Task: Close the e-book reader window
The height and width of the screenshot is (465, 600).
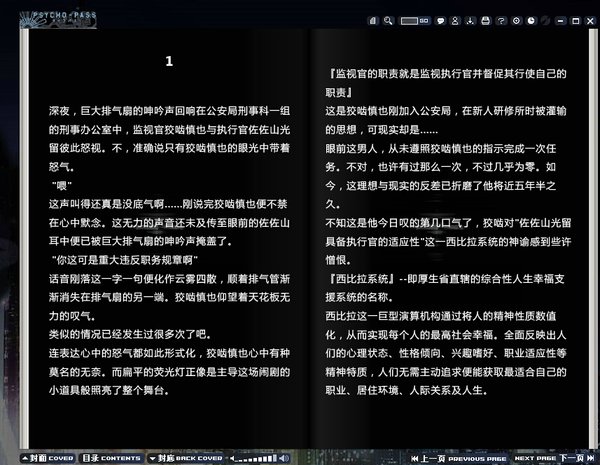Action: [590, 21]
